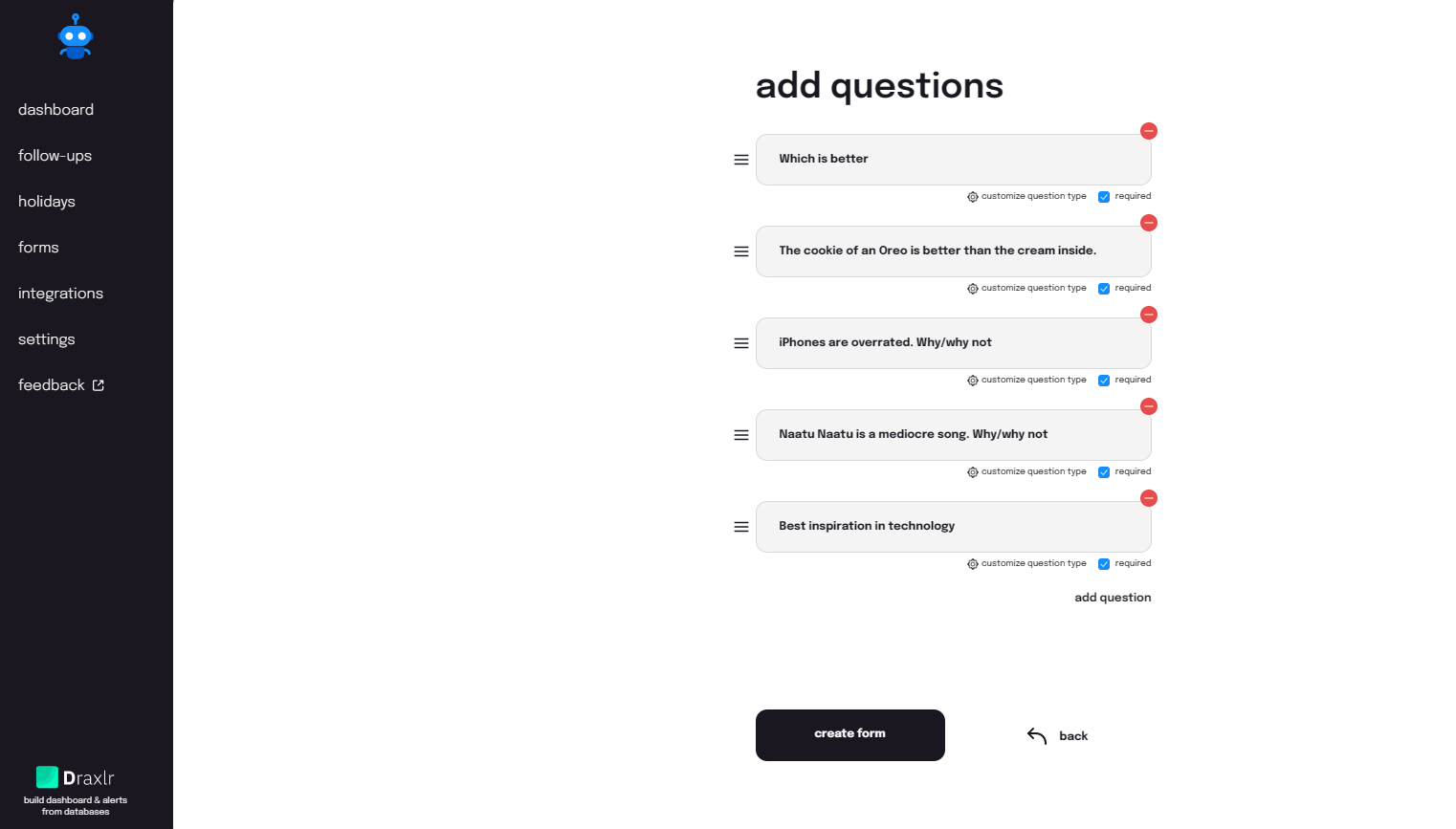Click the robot logo at the top
Image resolution: width=1456 pixels, height=829 pixels.
76,36
